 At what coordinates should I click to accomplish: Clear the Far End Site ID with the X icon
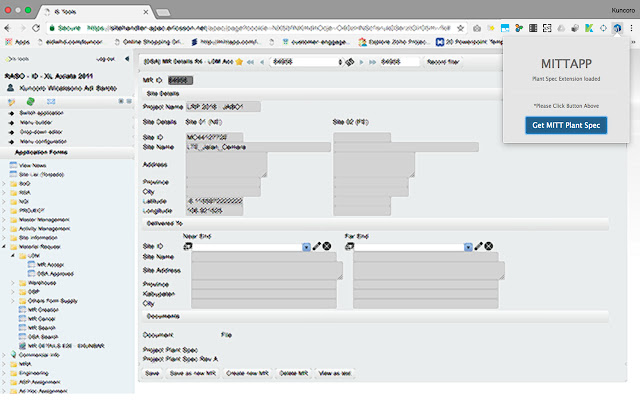pos(489,246)
